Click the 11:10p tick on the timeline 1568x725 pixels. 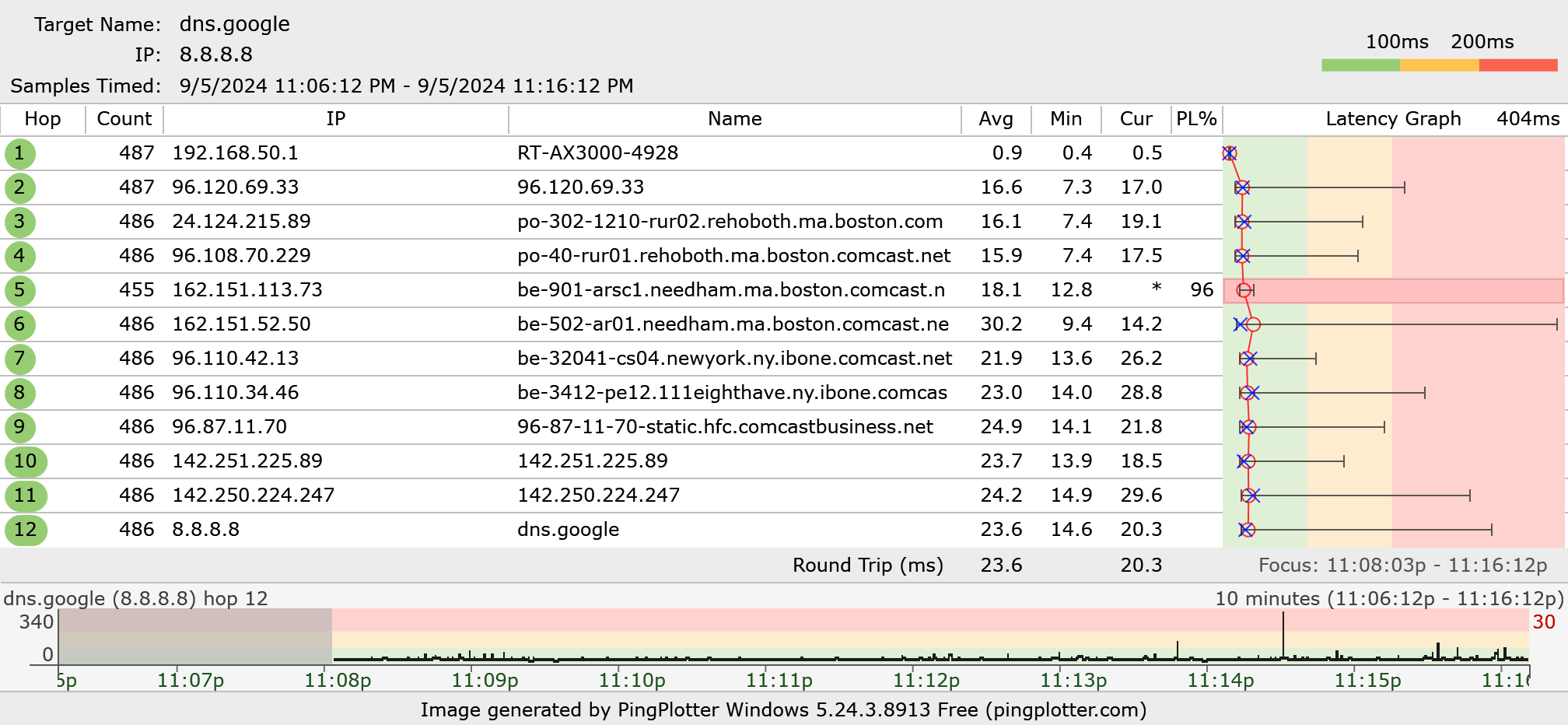(632, 680)
